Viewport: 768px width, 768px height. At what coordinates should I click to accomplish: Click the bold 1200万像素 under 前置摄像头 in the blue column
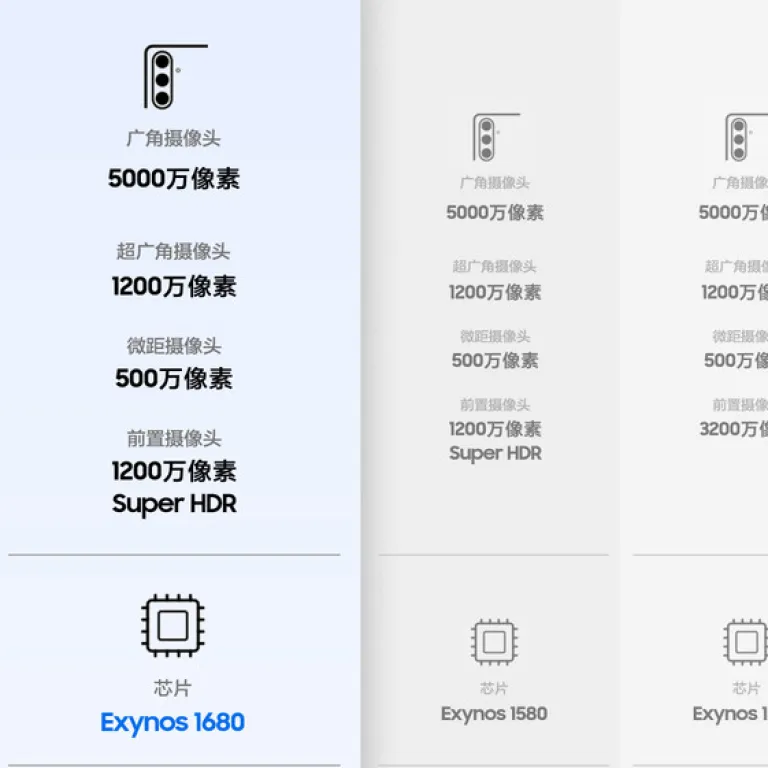(174, 471)
